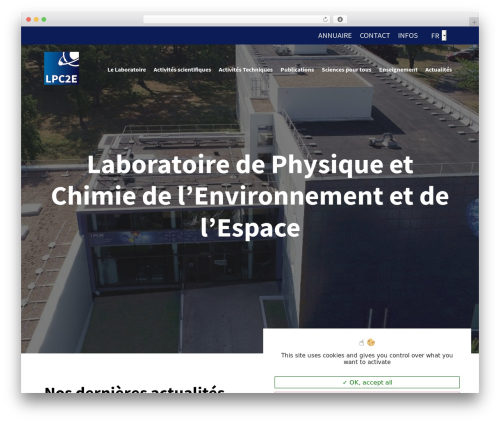Open the Sciences pour tous menu

click(346, 70)
